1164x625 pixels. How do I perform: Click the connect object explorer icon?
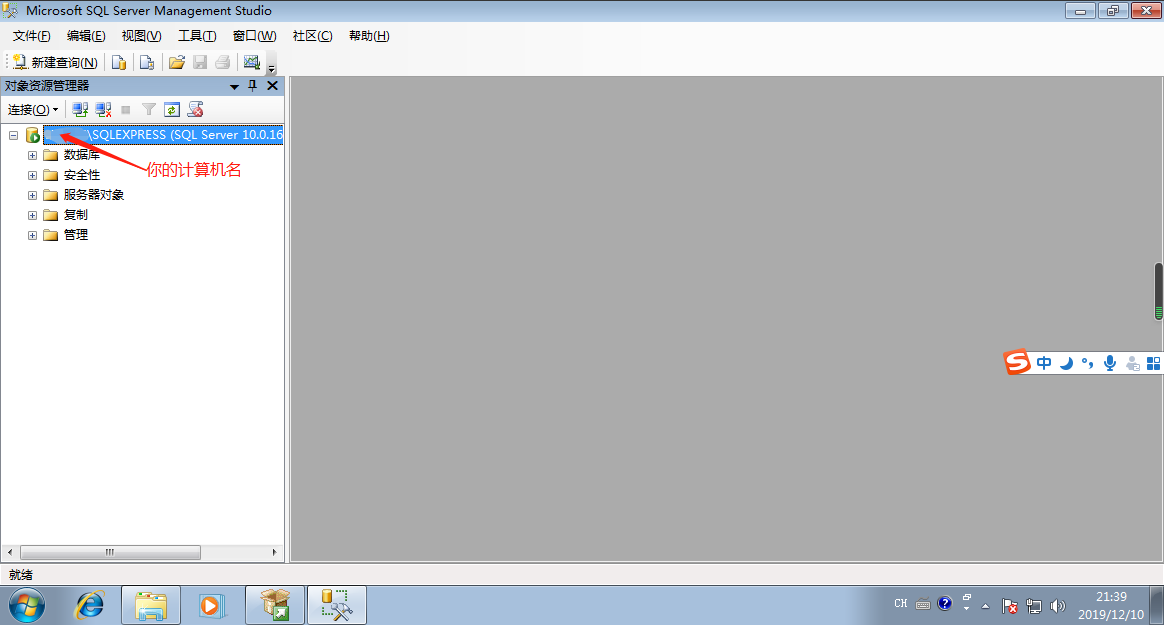coord(79,110)
